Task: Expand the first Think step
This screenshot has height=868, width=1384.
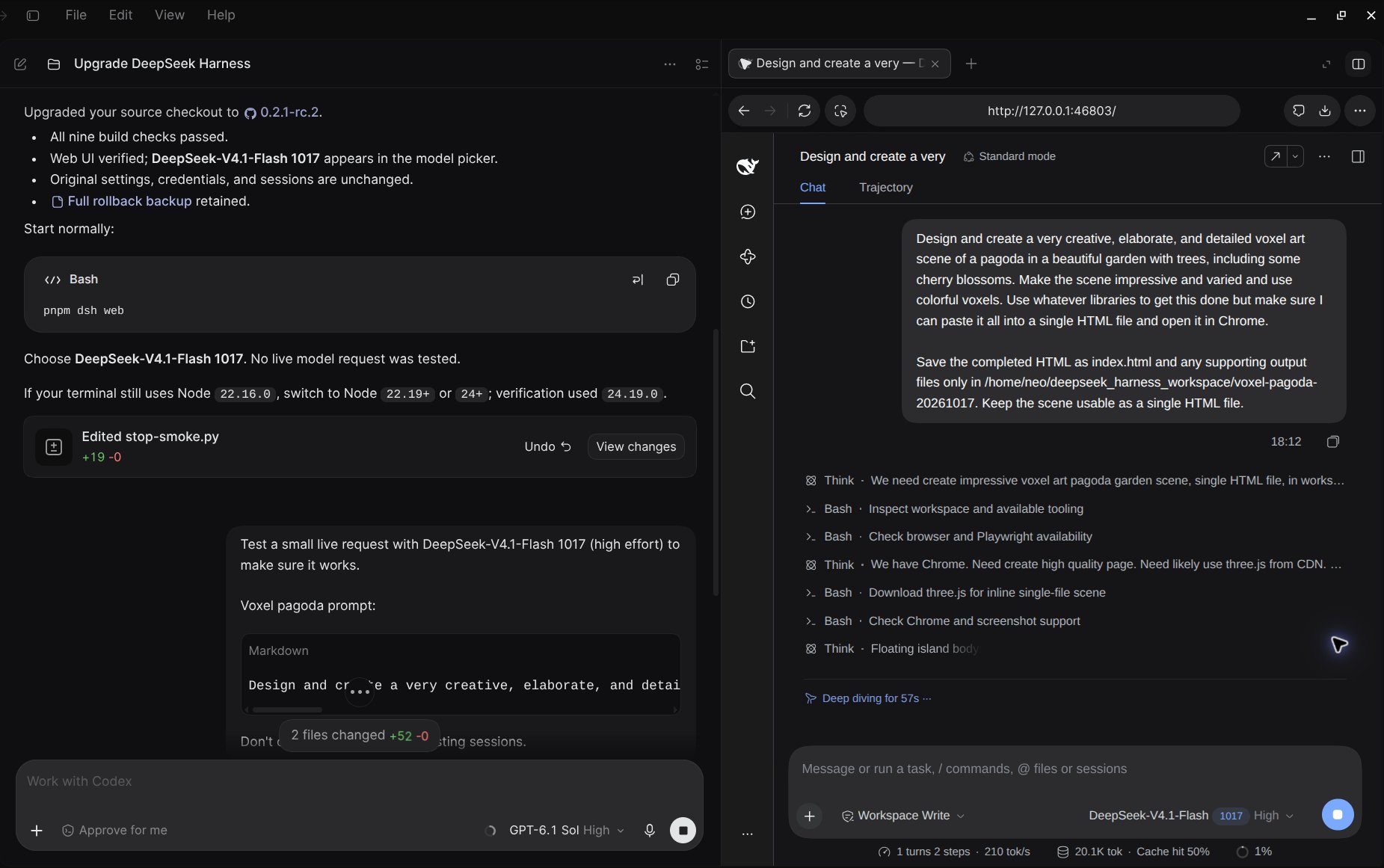Action: point(1074,481)
